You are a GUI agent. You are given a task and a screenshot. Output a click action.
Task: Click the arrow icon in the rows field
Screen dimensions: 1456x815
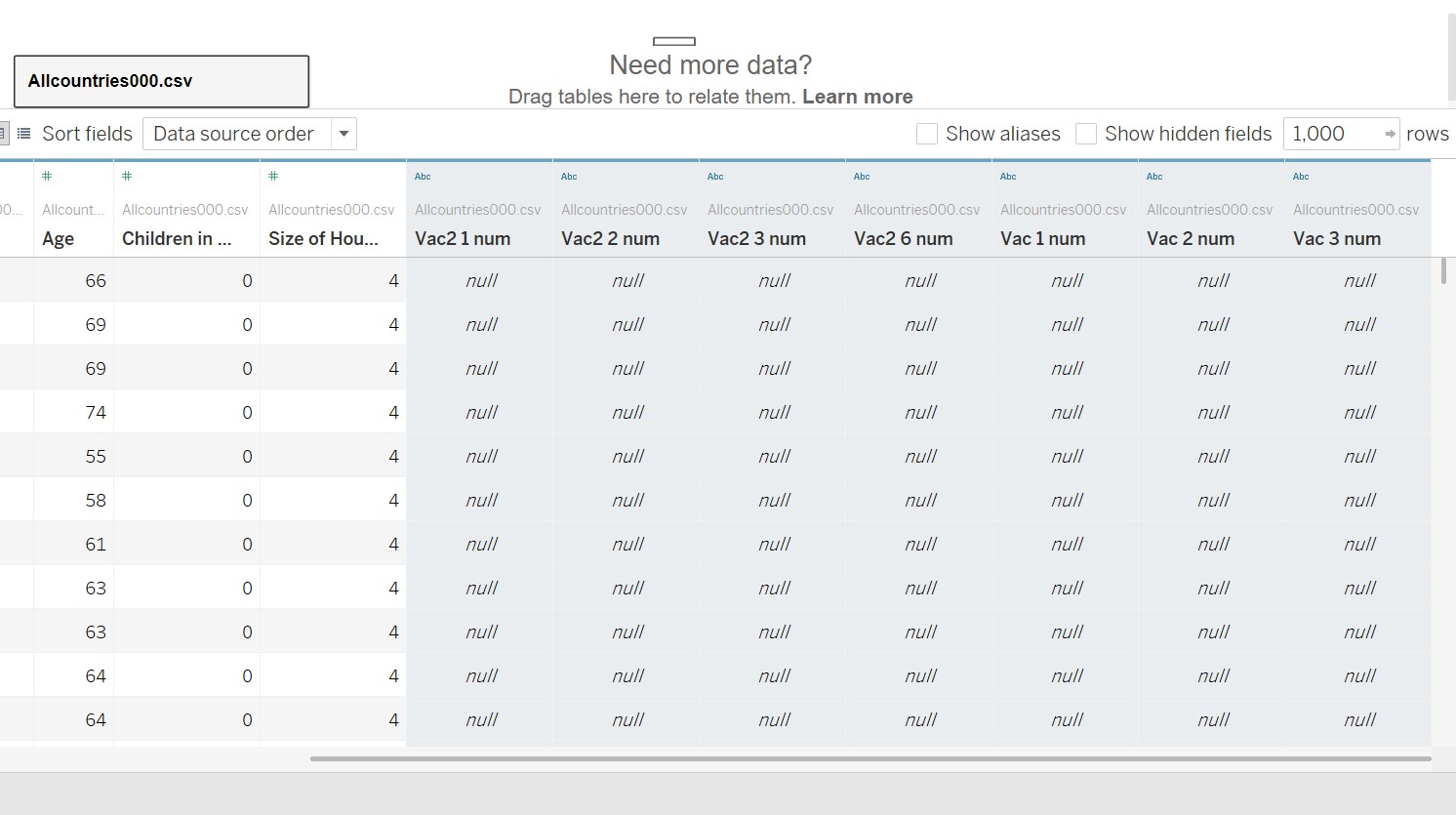point(1390,134)
